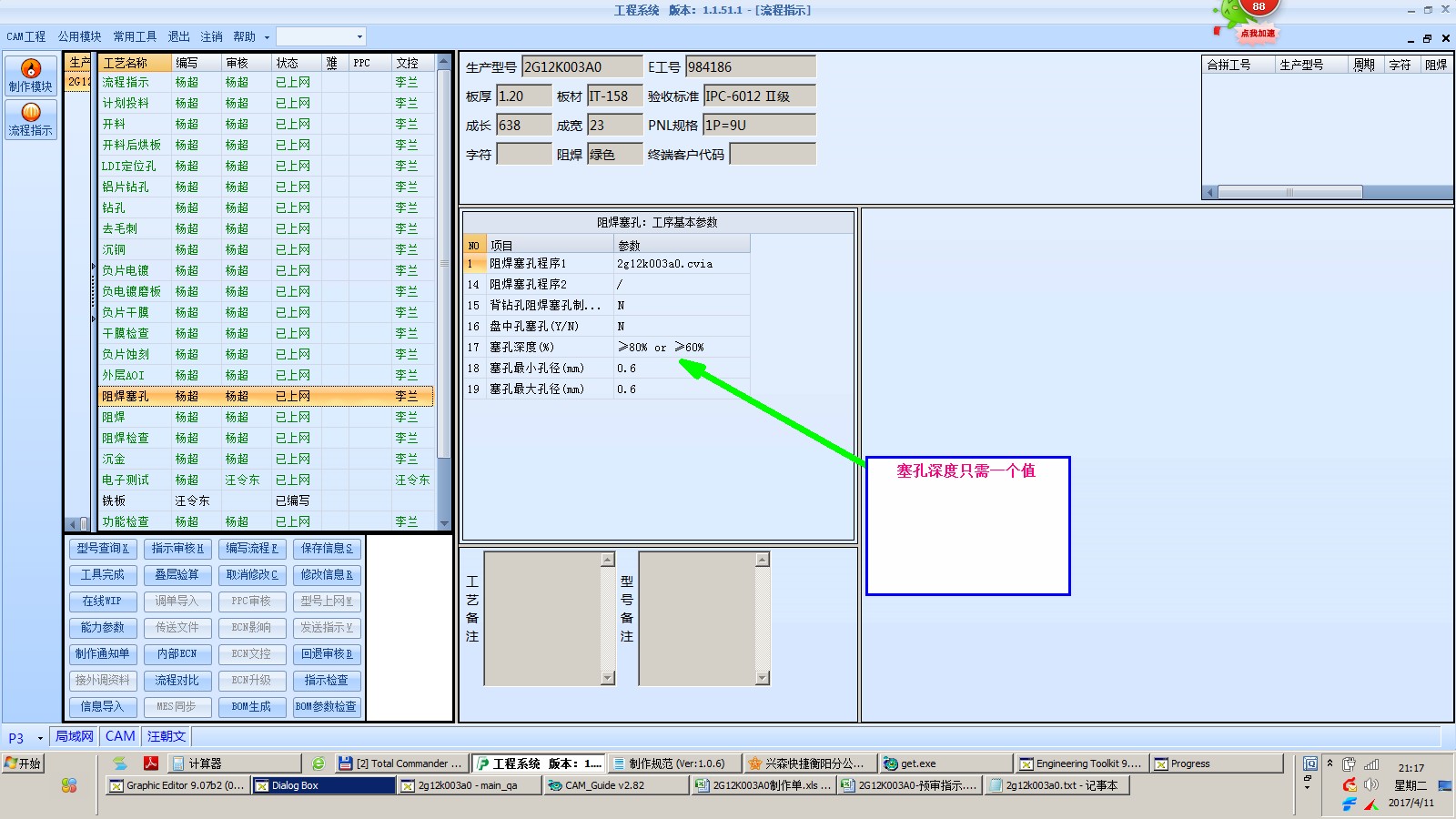Image resolution: width=1456 pixels, height=819 pixels.
Task: Click 流程对比 button
Action: 177,681
